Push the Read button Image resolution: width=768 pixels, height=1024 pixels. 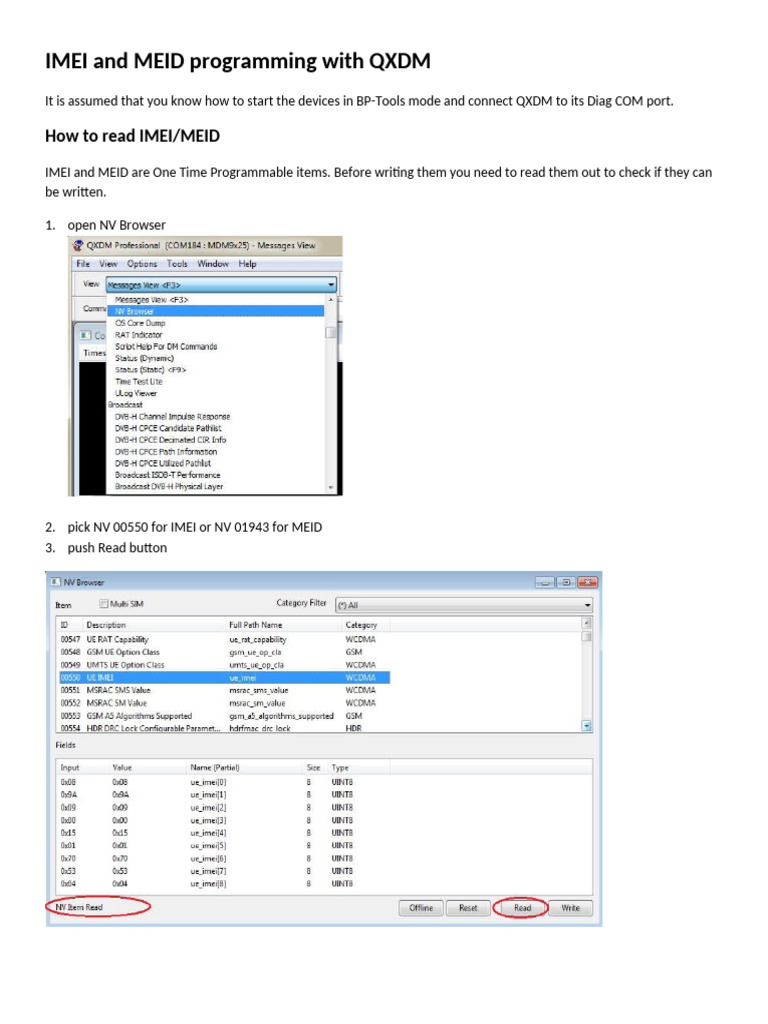(x=522, y=908)
